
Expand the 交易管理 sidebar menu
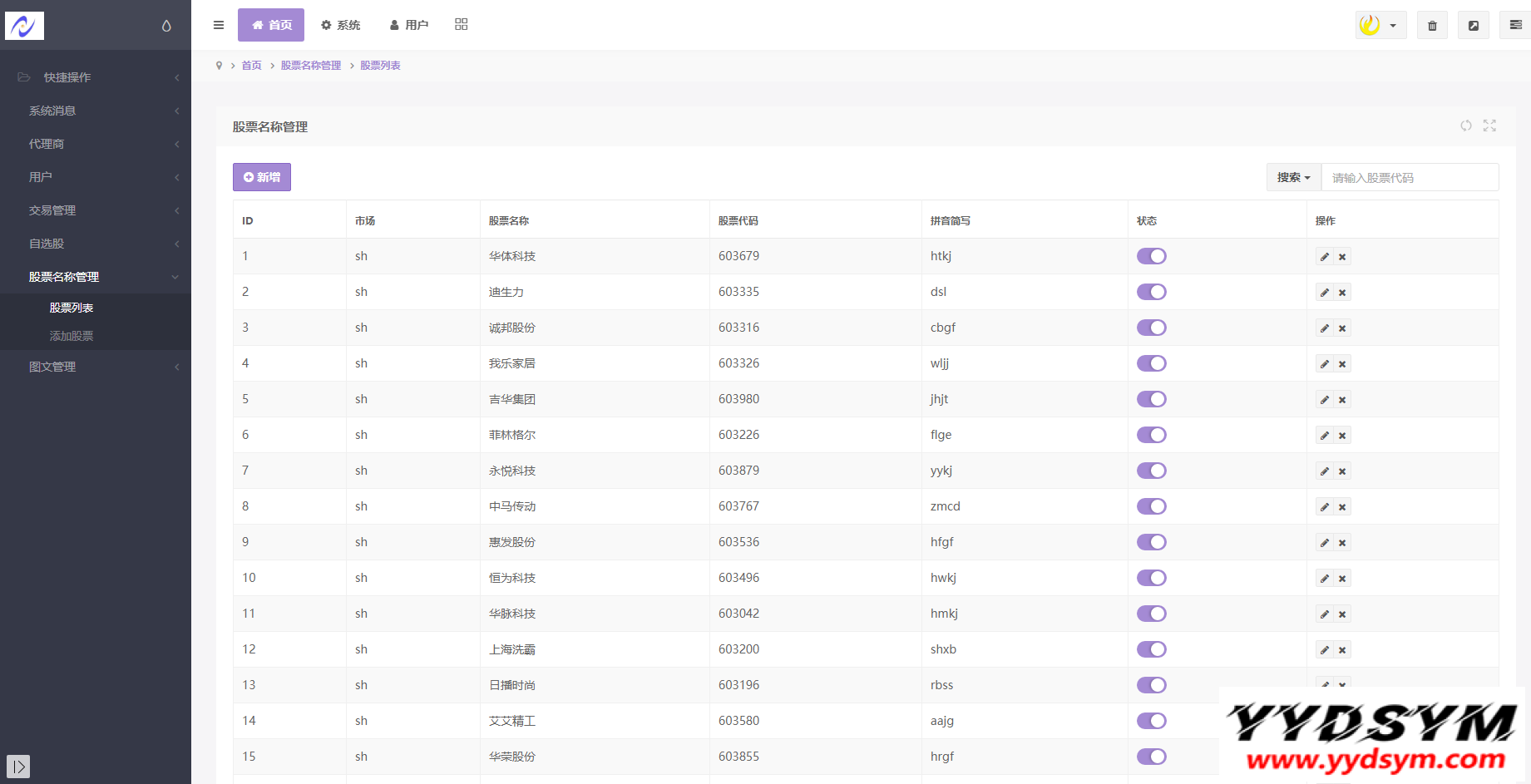coord(52,210)
